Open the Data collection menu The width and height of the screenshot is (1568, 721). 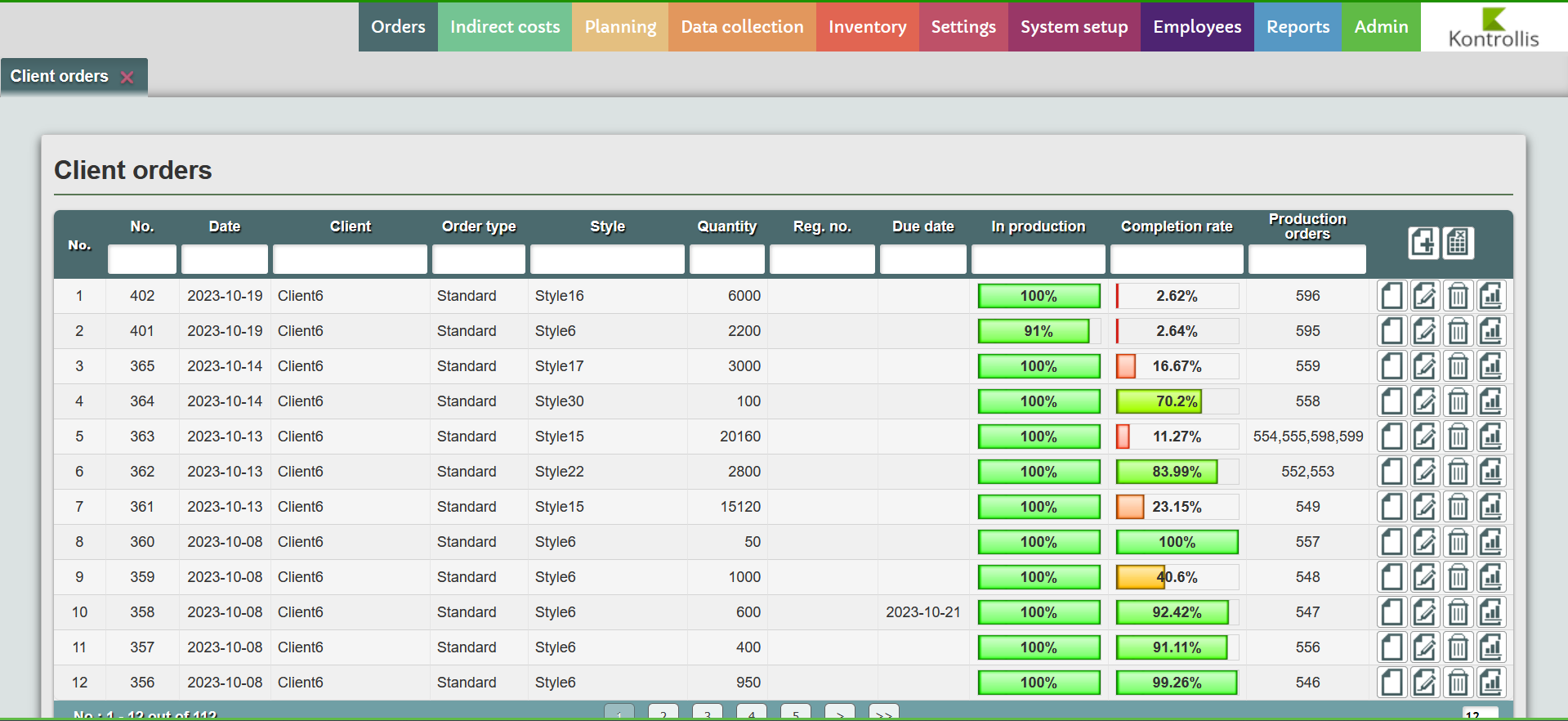(742, 27)
